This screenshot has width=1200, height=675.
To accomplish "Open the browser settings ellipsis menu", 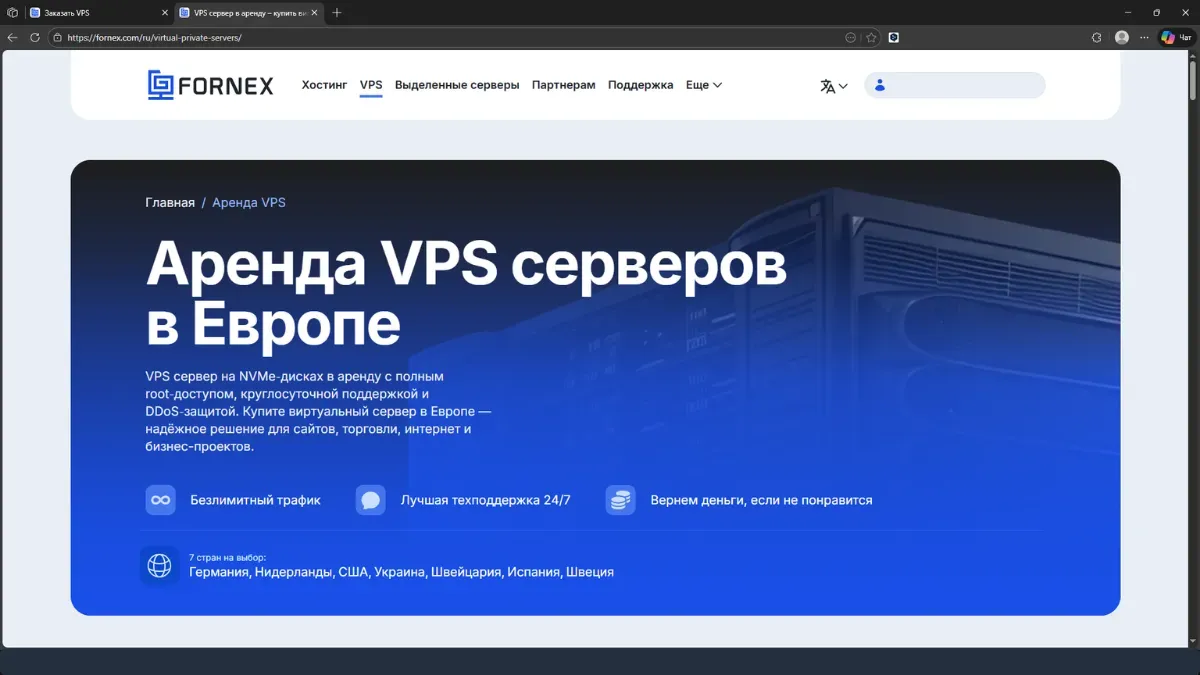I will (x=1144, y=37).
